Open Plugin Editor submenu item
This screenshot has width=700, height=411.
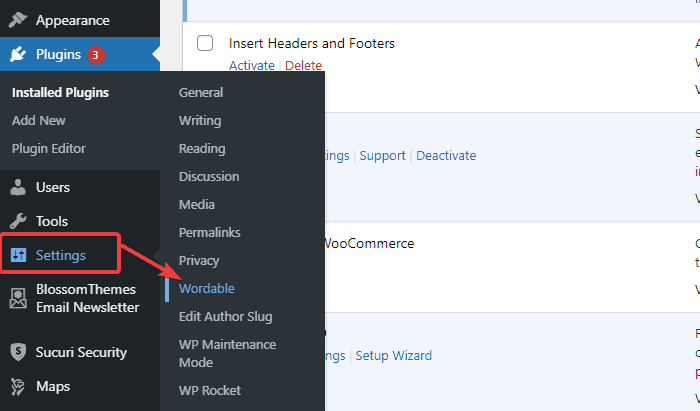point(49,149)
